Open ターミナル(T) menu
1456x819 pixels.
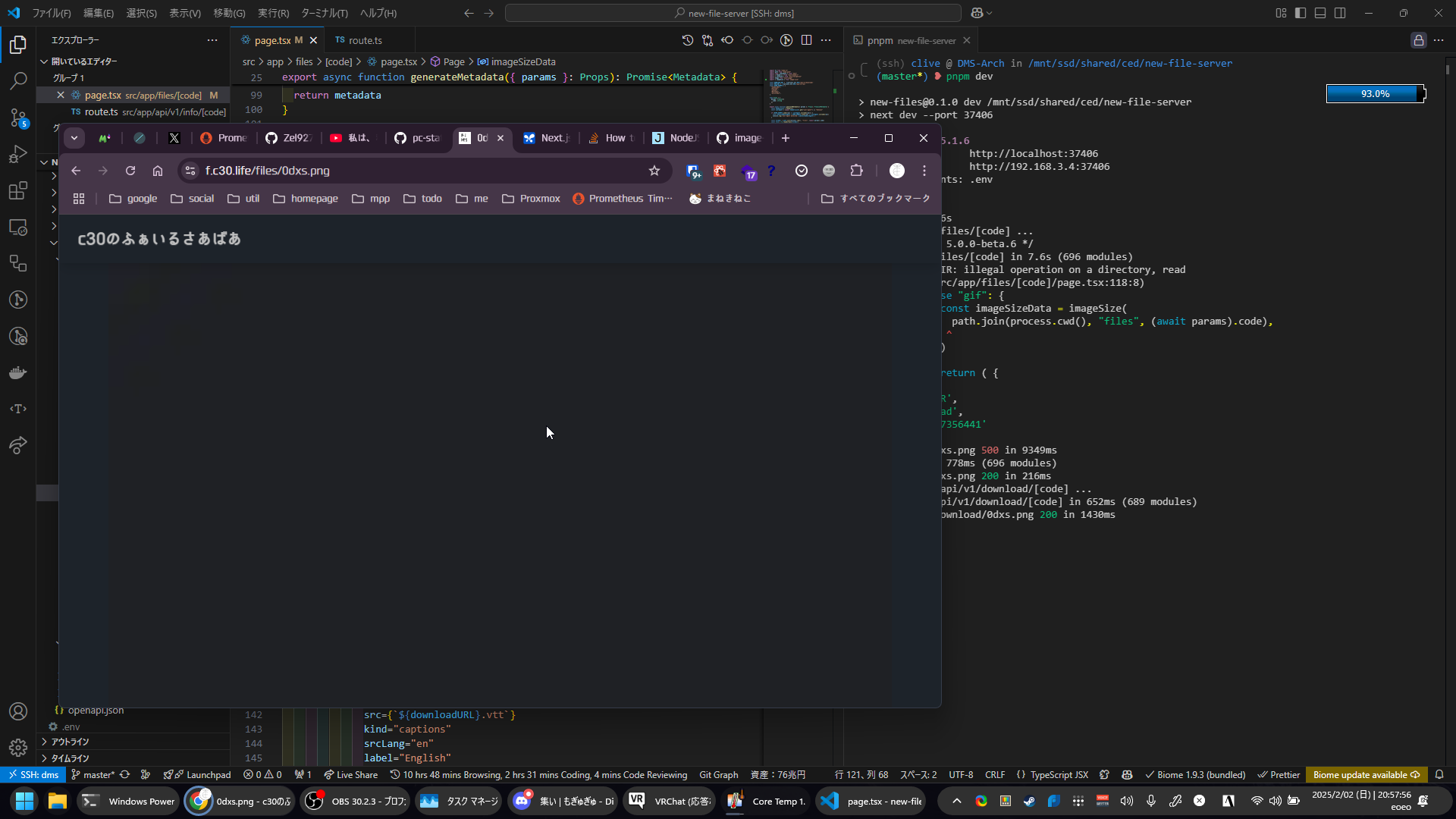pos(324,13)
